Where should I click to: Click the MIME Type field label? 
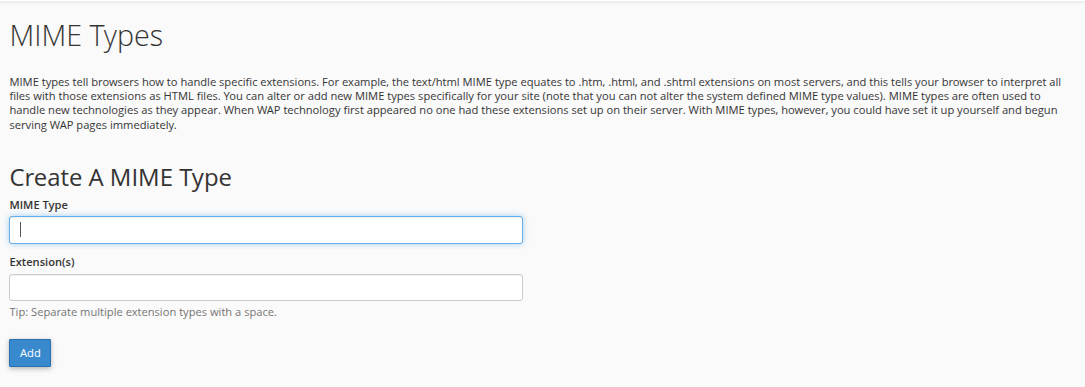[39, 205]
